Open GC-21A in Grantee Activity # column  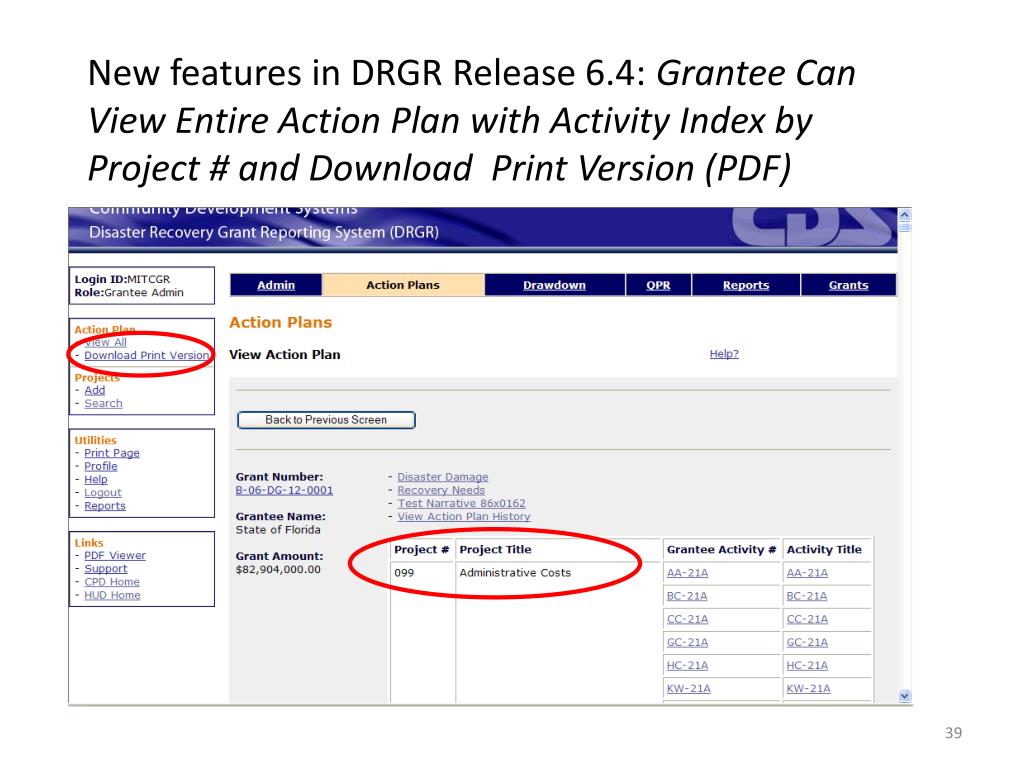pos(687,642)
